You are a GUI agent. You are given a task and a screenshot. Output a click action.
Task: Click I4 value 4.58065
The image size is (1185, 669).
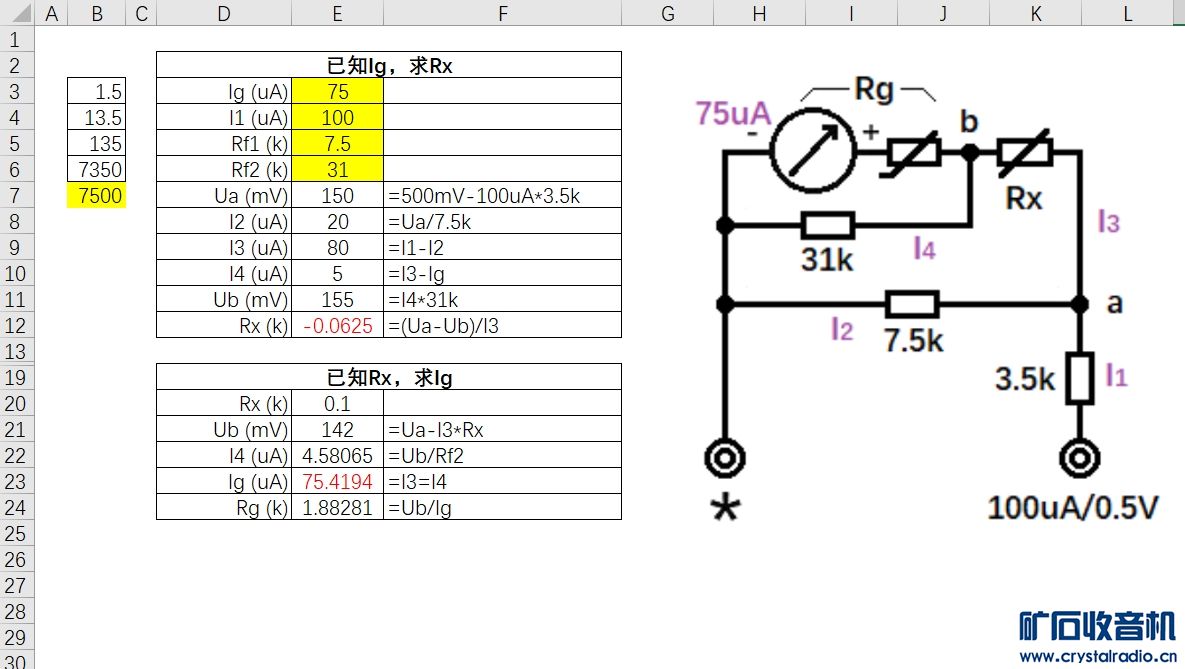(x=337, y=456)
